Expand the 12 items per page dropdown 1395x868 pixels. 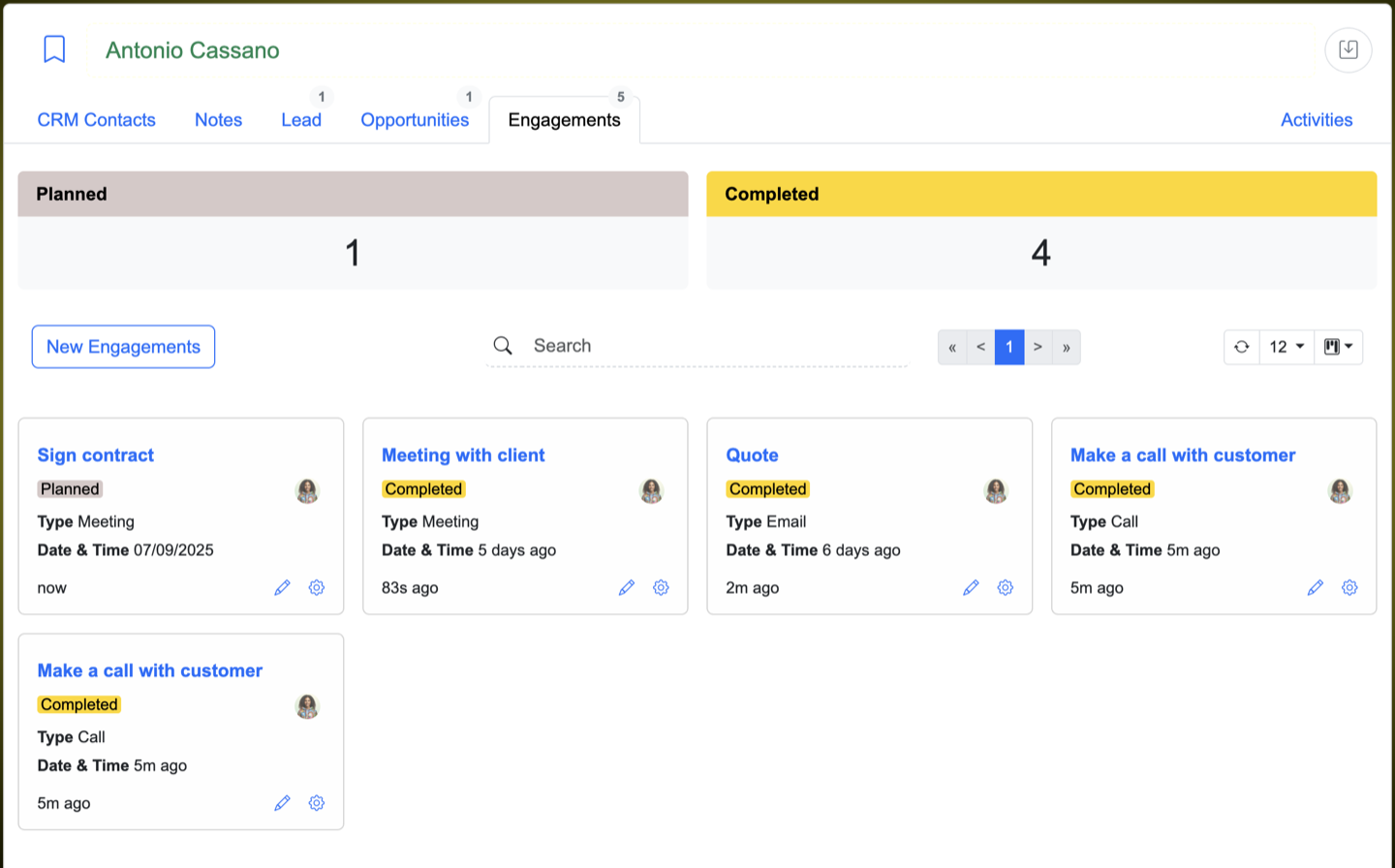(1286, 347)
